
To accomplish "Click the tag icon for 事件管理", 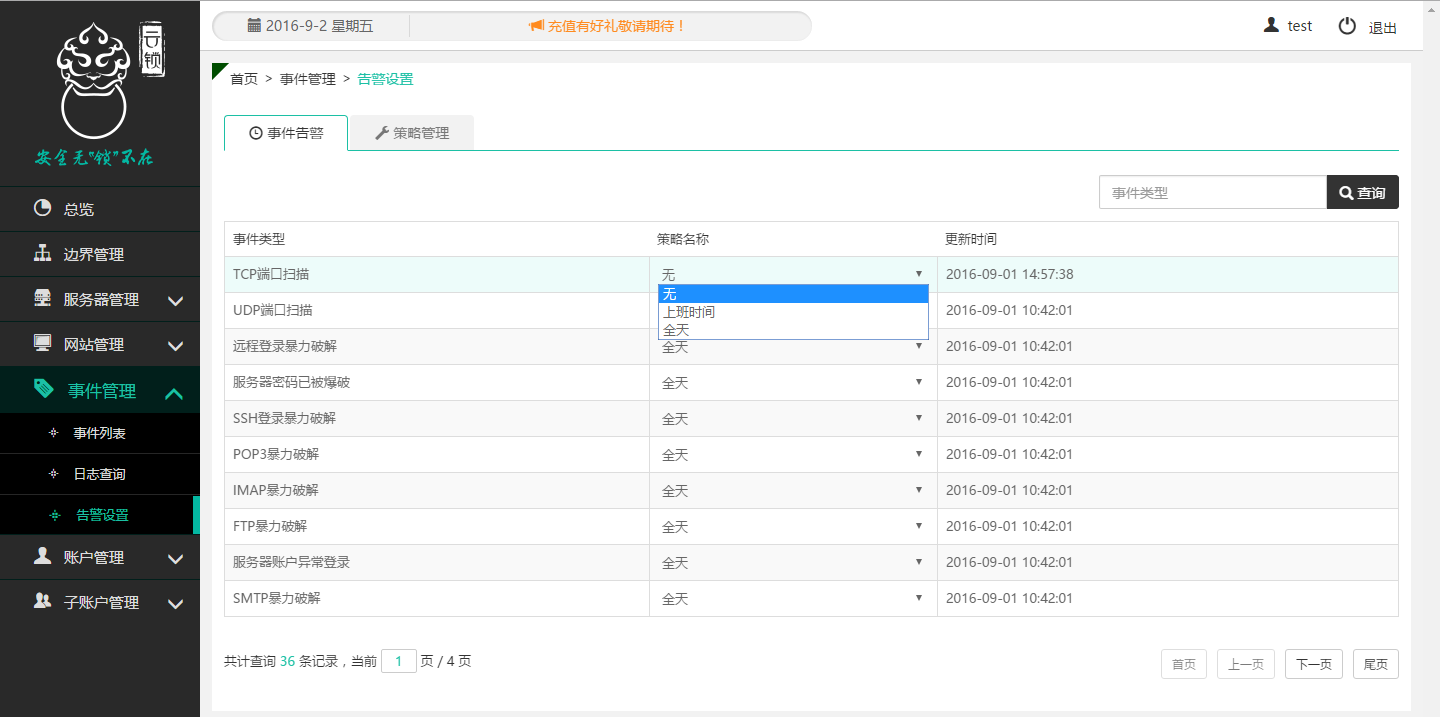I will tap(43, 389).
